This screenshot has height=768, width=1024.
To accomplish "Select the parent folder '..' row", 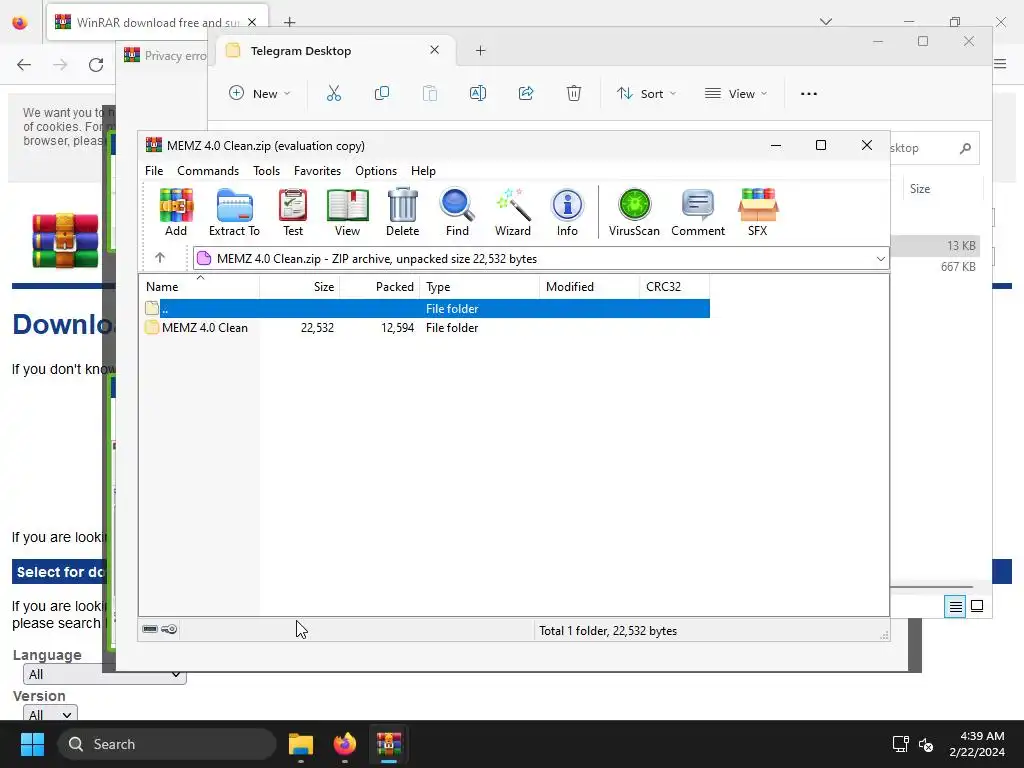I will [x=424, y=308].
